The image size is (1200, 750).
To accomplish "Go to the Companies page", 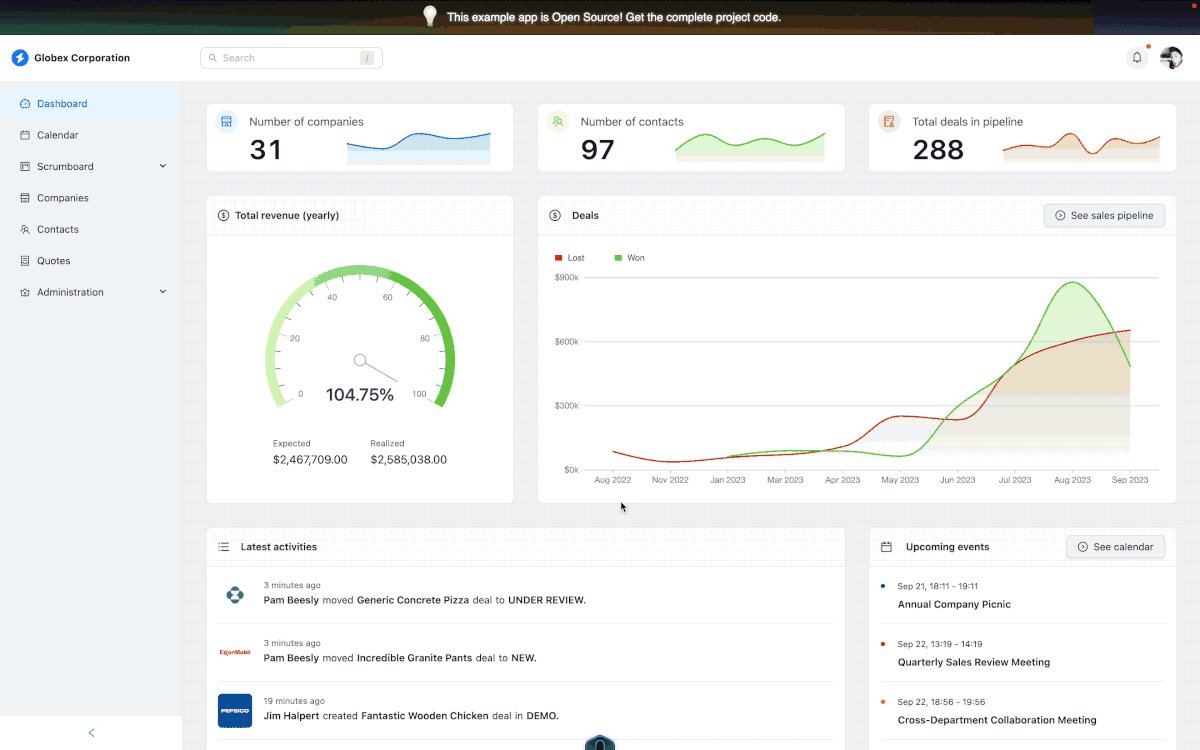I will (62, 198).
